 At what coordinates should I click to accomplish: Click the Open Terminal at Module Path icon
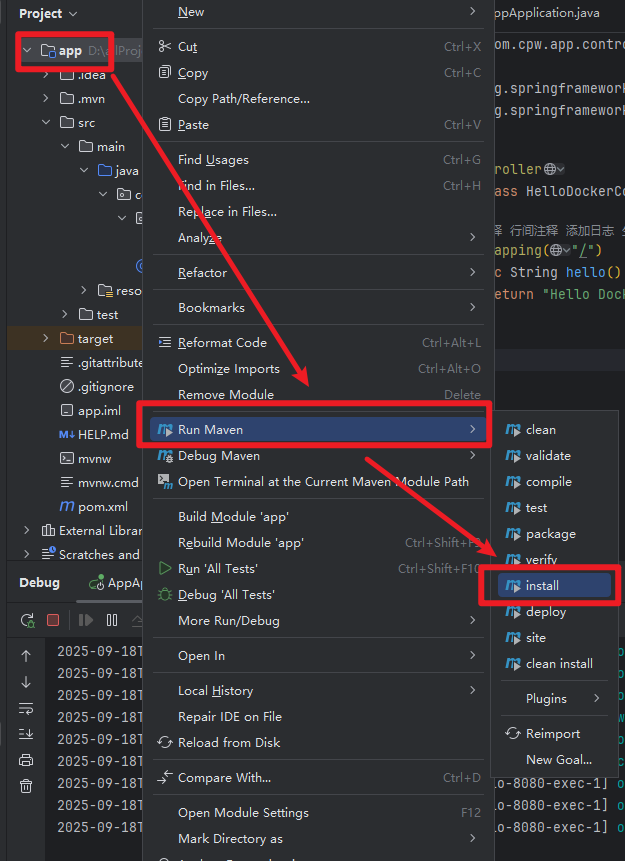pyautogui.click(x=165, y=481)
